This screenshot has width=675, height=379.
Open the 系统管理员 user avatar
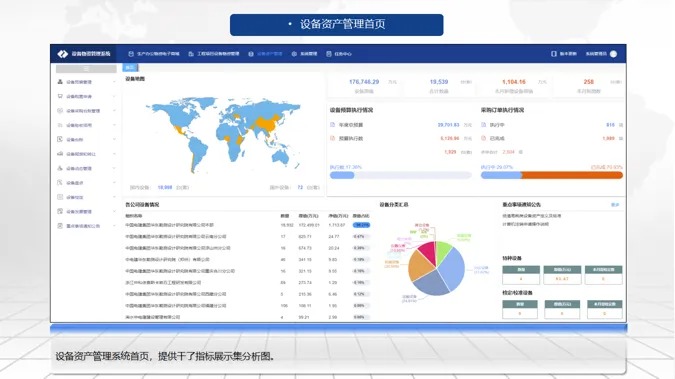613,54
